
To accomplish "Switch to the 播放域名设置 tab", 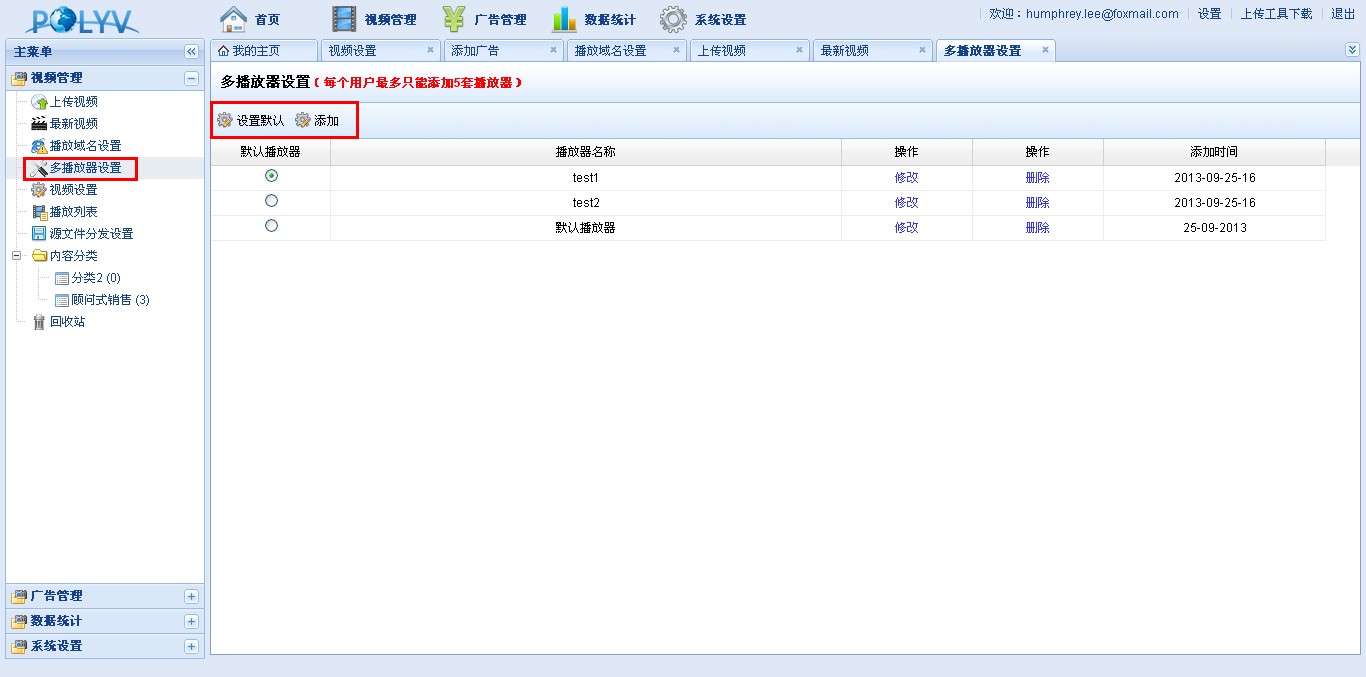I will (x=610, y=51).
